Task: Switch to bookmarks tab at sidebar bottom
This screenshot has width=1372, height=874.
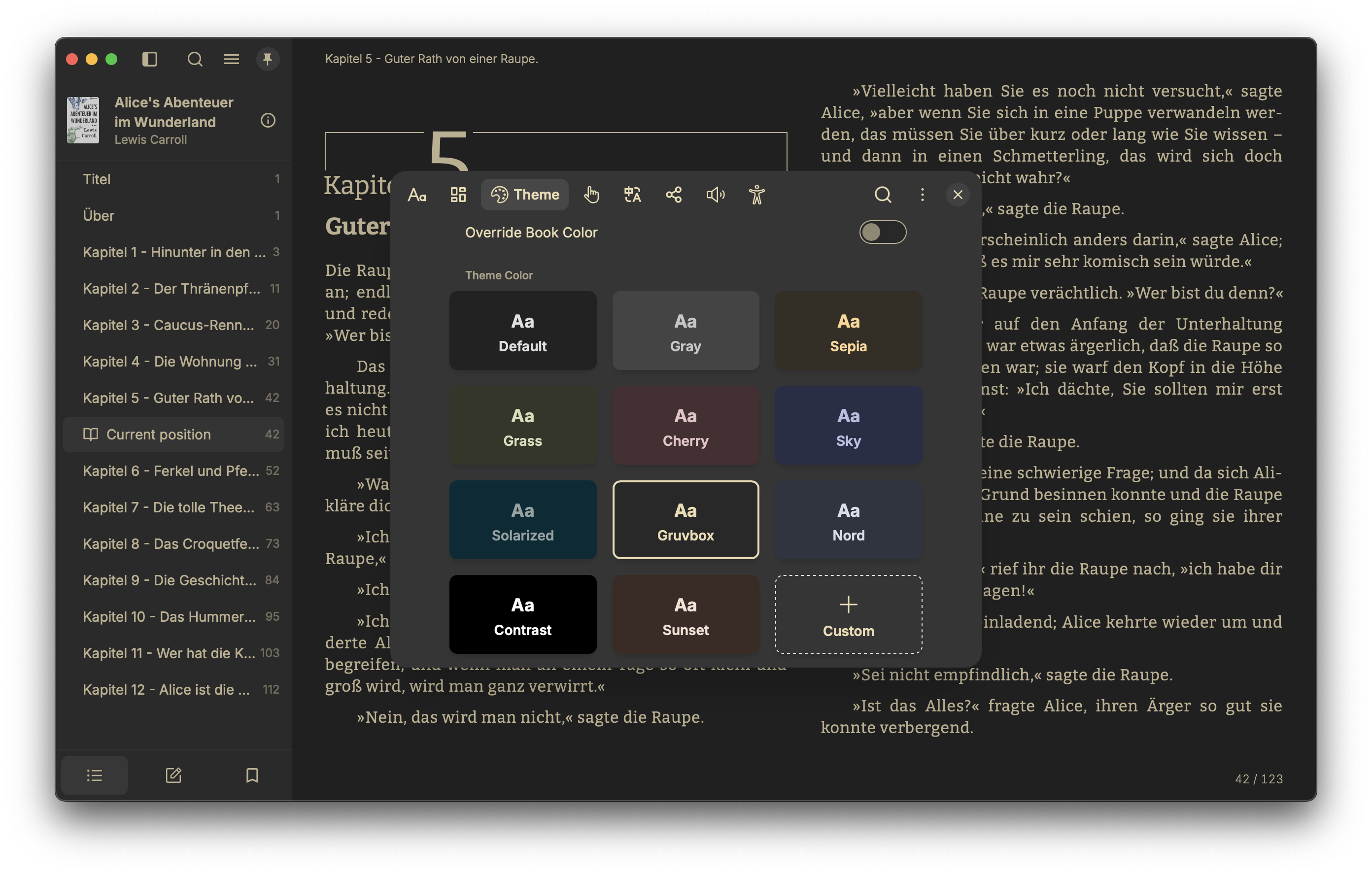Action: 252,775
